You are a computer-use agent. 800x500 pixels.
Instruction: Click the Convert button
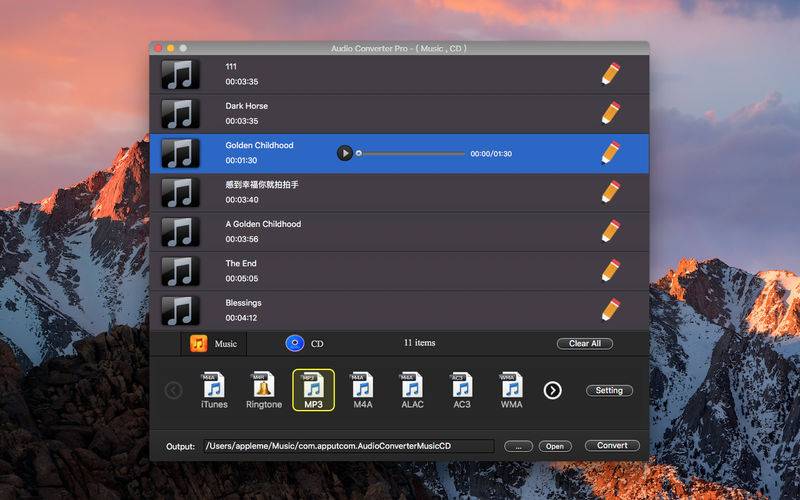coord(612,445)
